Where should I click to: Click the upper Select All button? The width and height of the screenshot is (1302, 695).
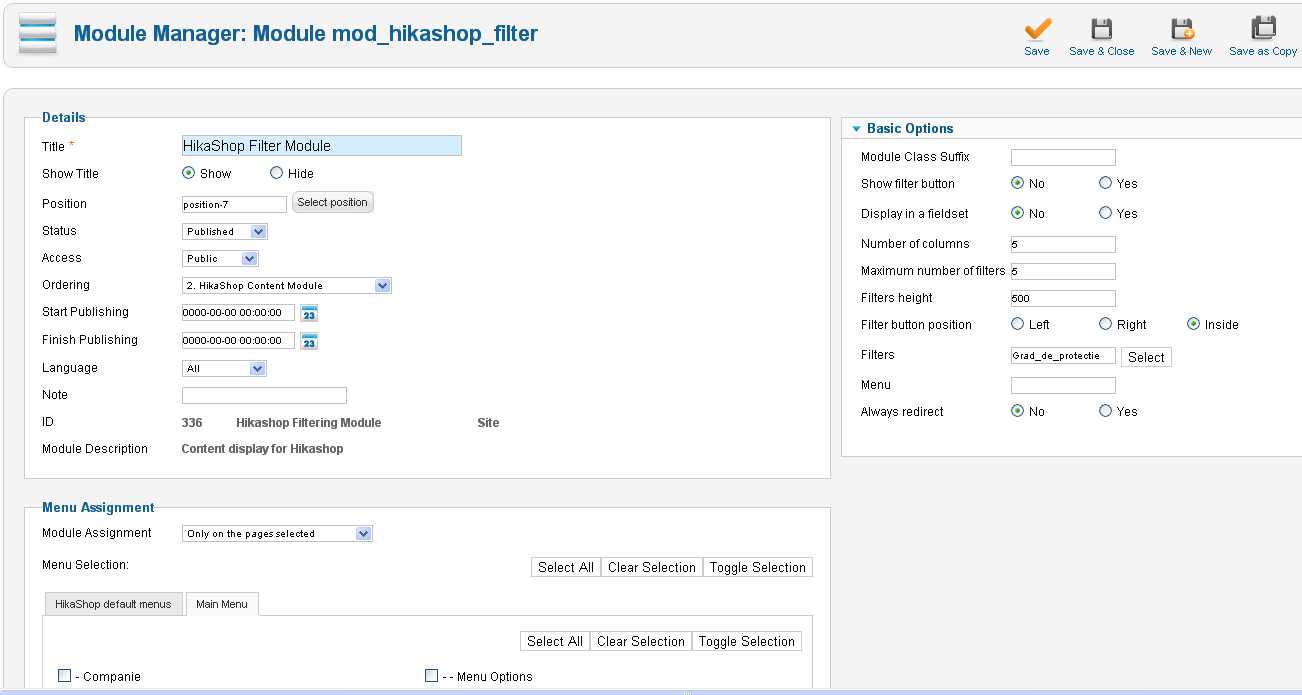[x=566, y=567]
